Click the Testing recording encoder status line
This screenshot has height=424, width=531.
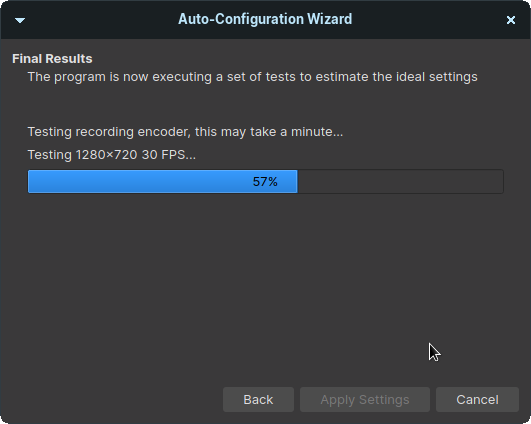click(x=185, y=132)
